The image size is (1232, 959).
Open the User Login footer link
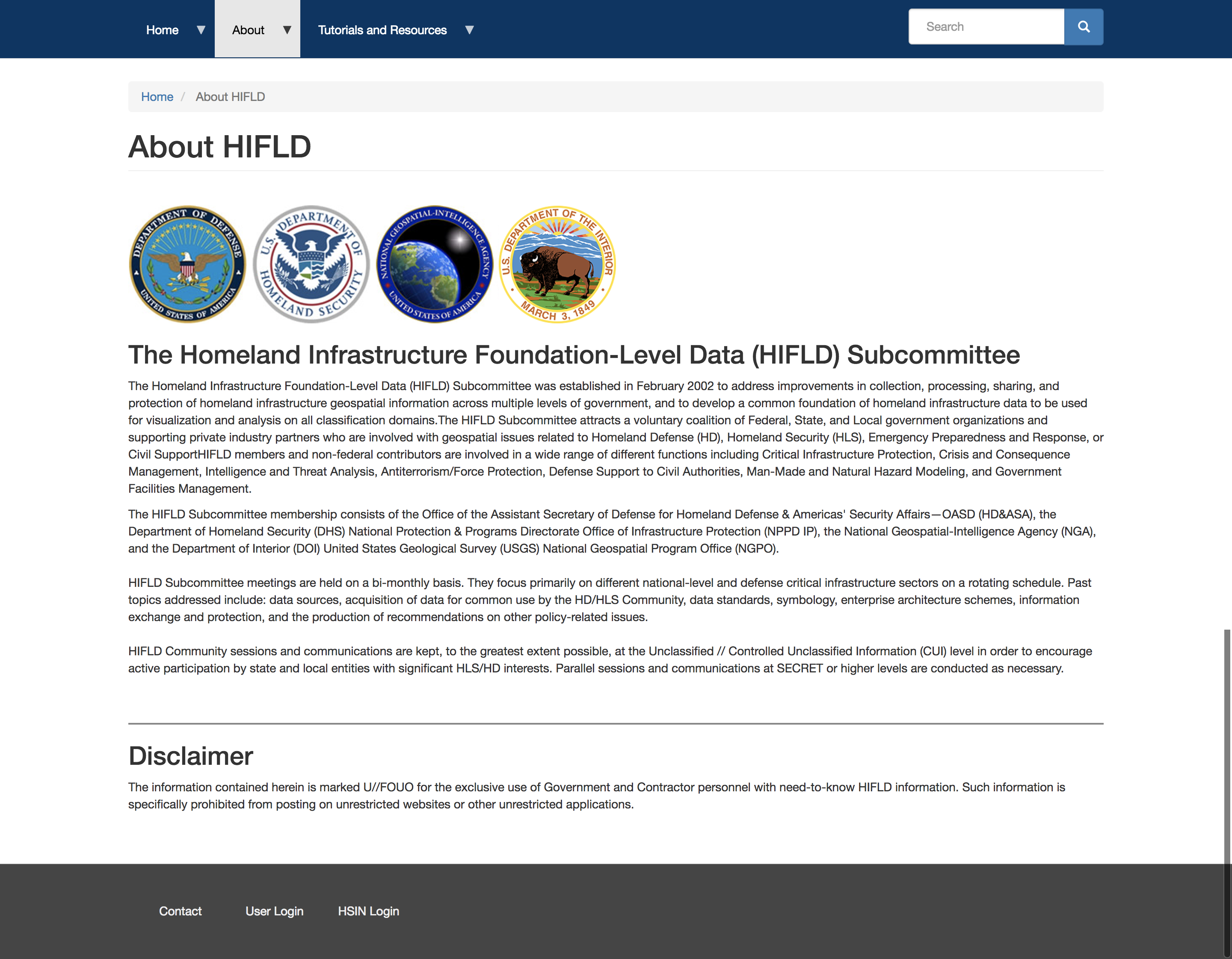[274, 911]
